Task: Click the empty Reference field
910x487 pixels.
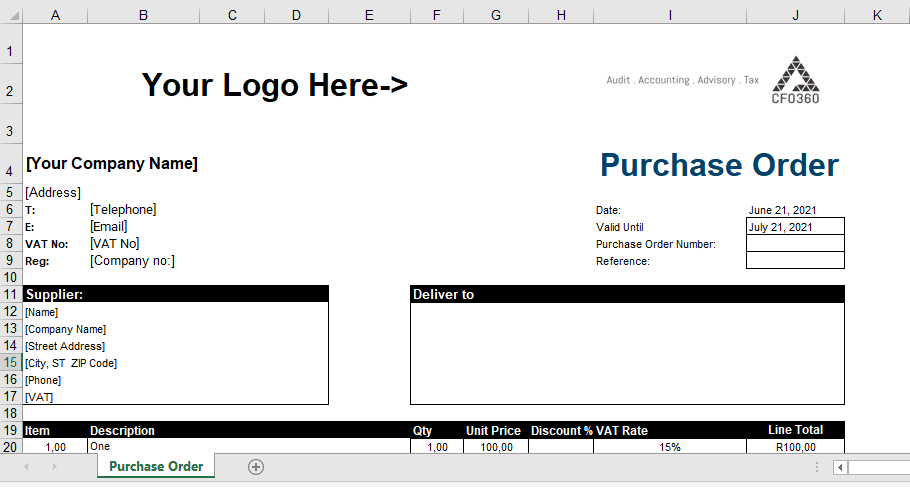Action: (x=795, y=261)
